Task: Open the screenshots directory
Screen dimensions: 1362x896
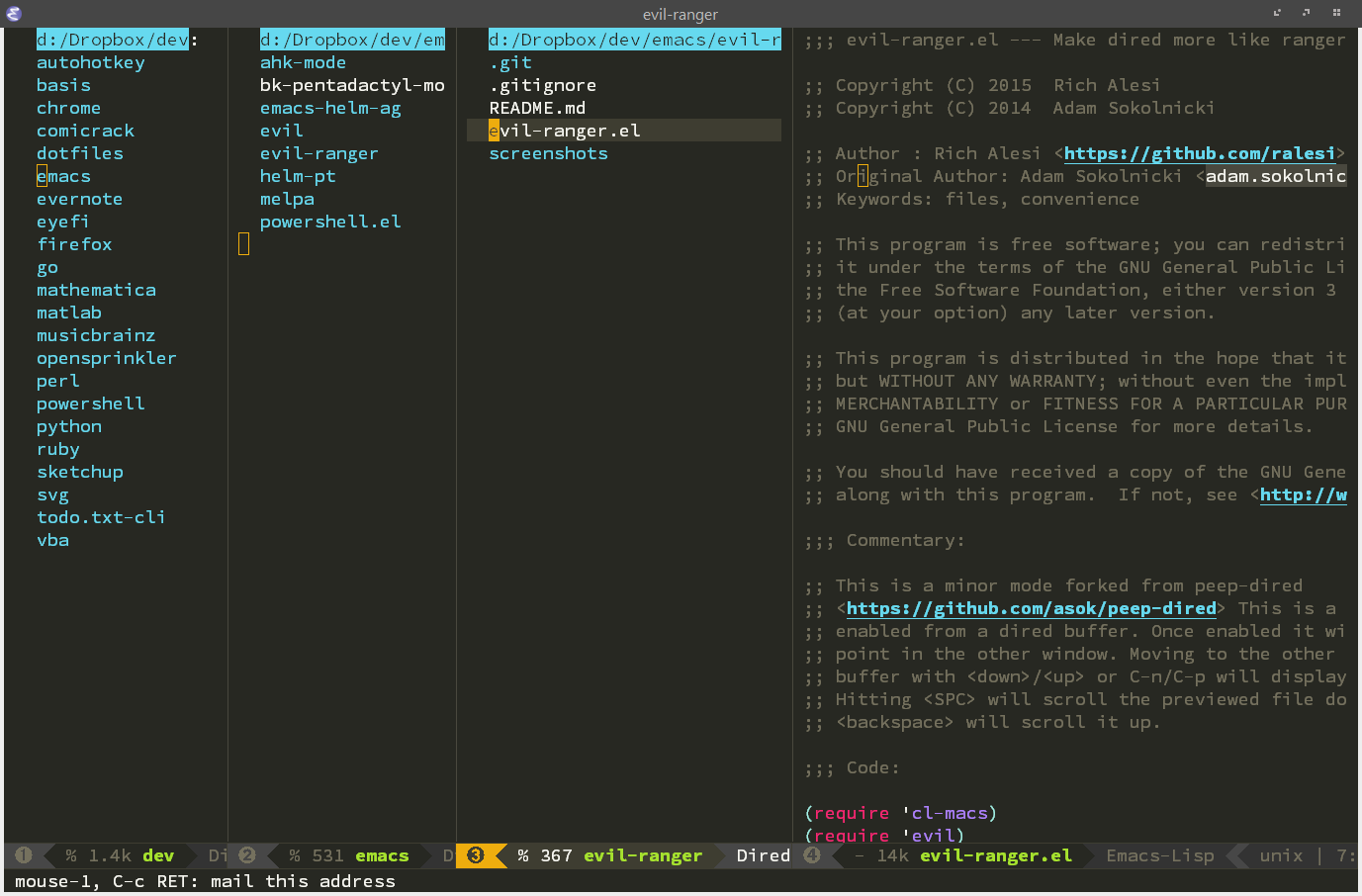Action: coord(548,153)
